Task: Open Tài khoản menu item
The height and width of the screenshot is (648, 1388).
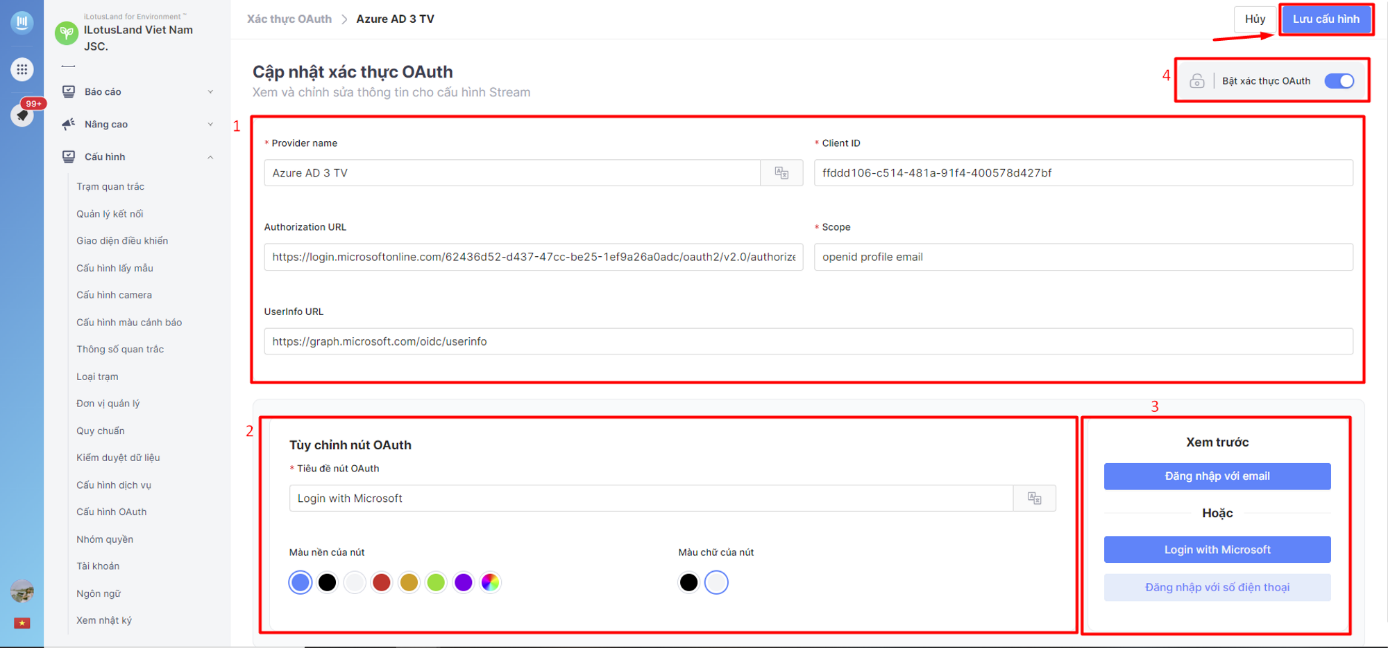Action: tap(98, 566)
